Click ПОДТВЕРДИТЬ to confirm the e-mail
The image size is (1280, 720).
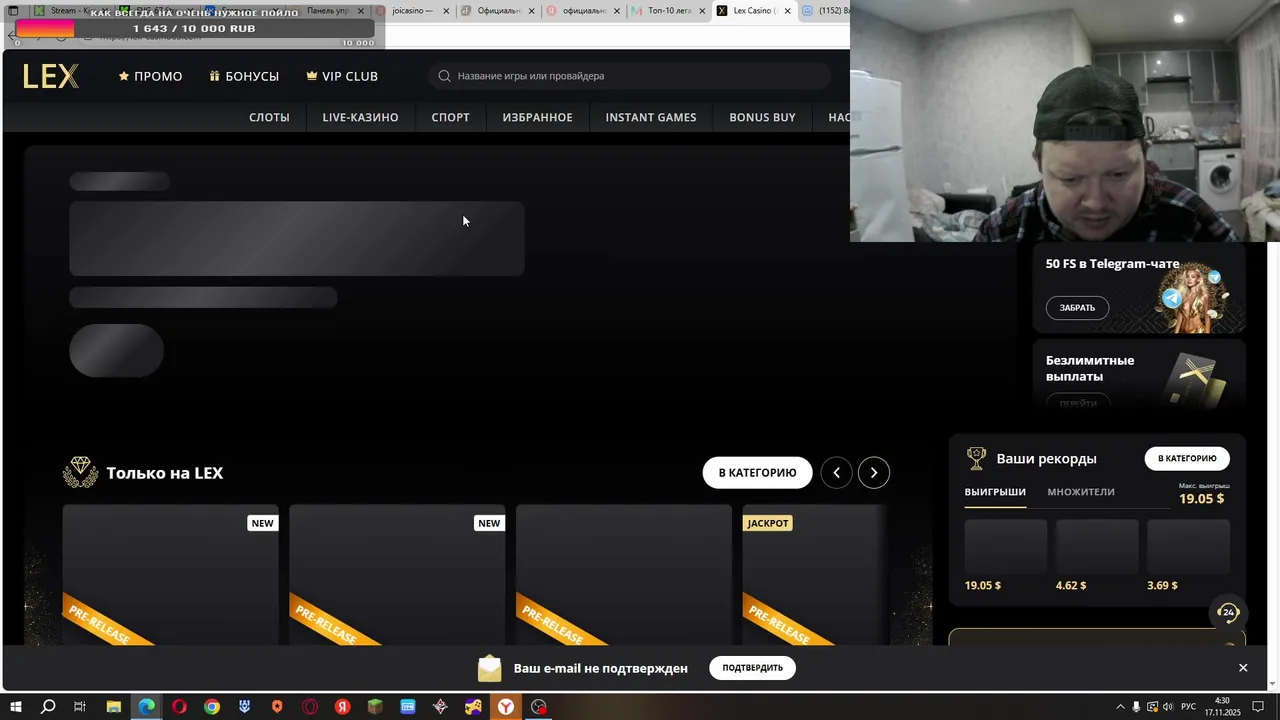click(752, 668)
